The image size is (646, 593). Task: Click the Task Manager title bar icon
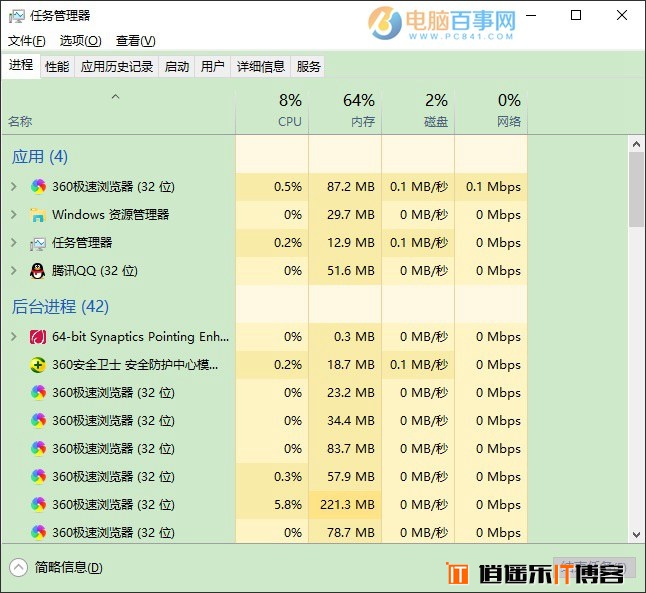16,16
